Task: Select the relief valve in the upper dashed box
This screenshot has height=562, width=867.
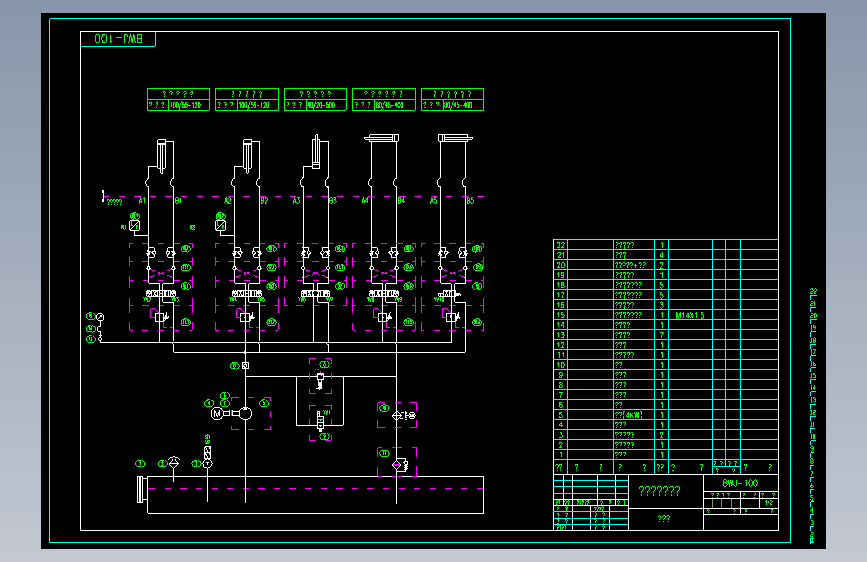Action: [x=320, y=380]
